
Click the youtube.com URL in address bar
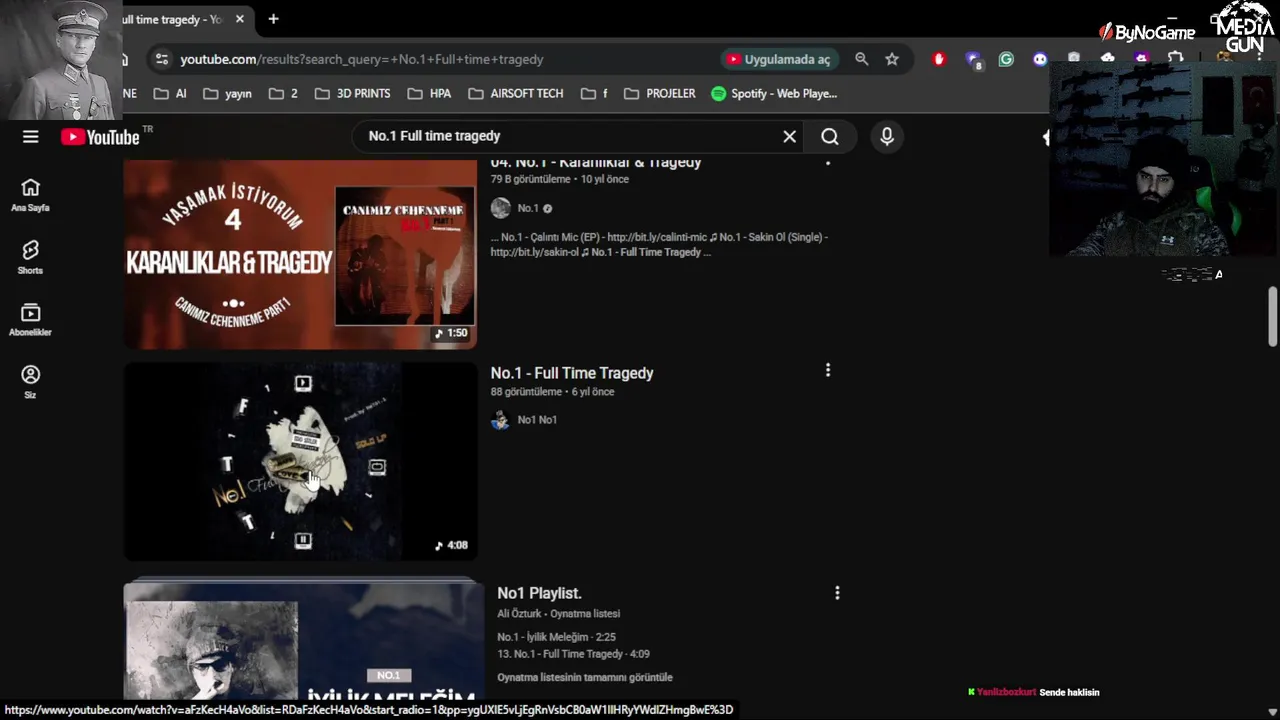pos(362,59)
